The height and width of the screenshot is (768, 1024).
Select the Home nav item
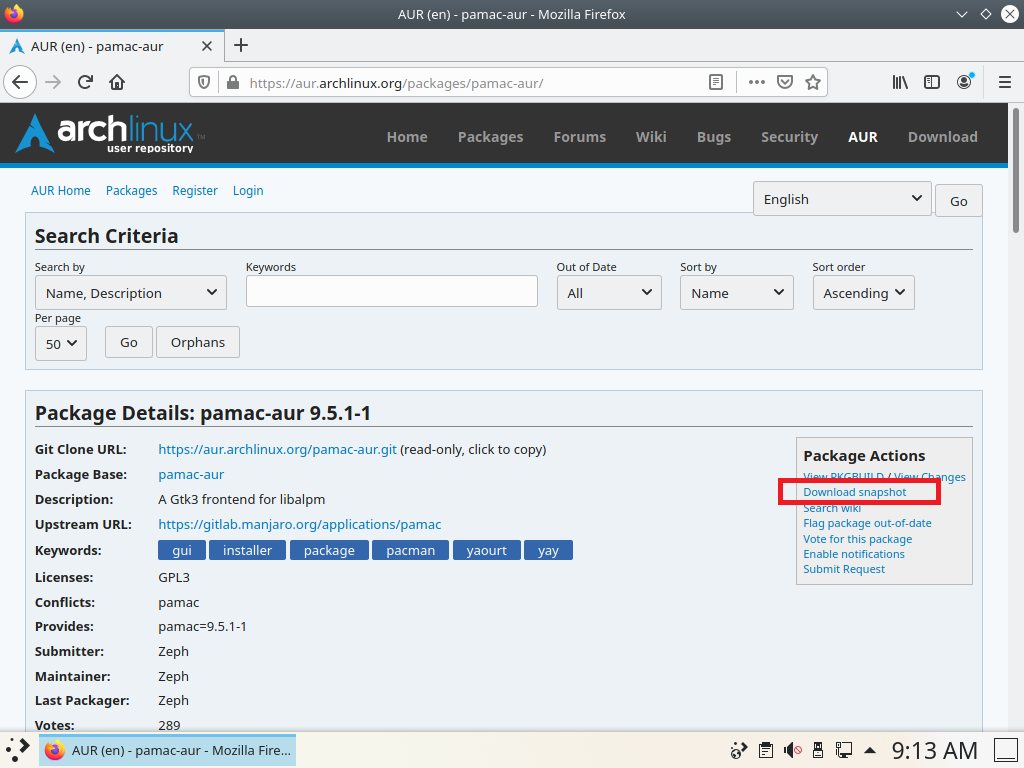point(407,137)
